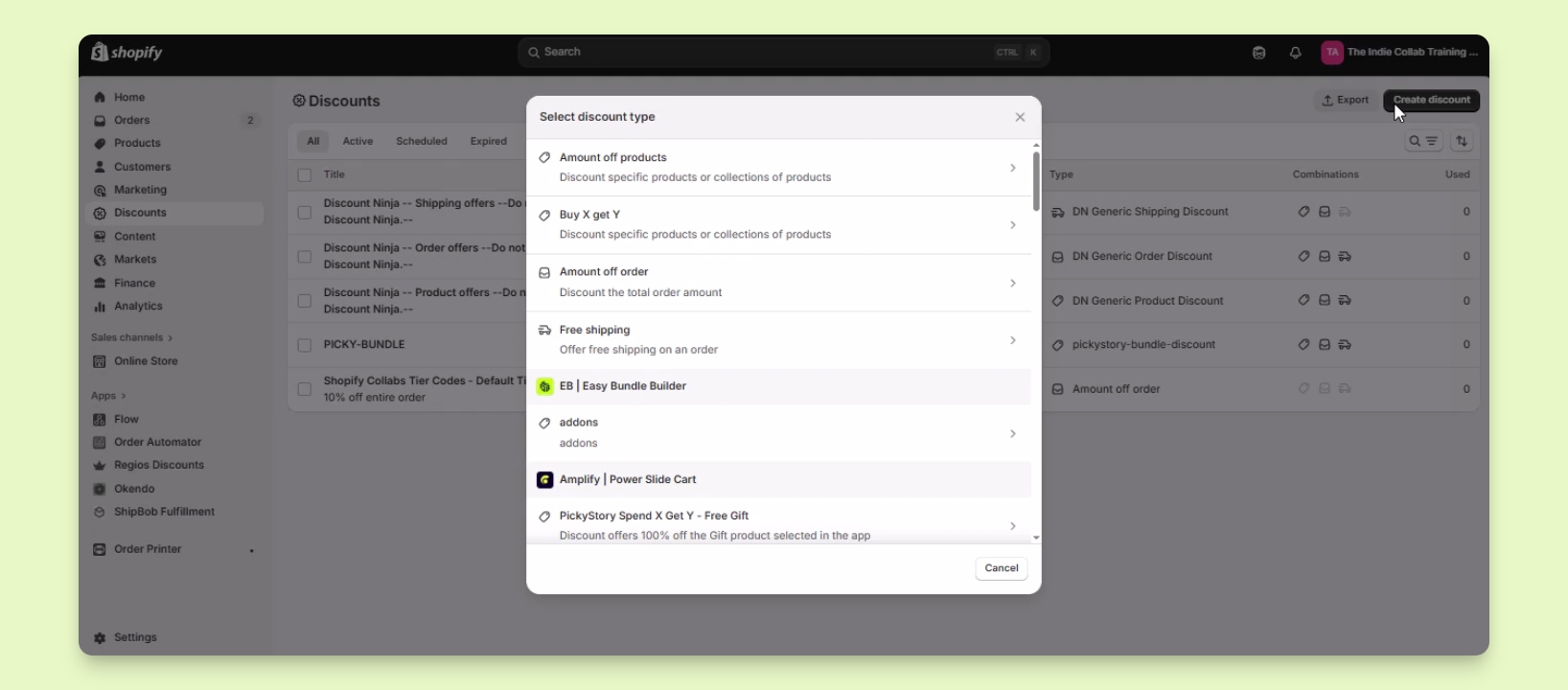Click the Type column header
The width and height of the screenshot is (1568, 690).
click(x=1061, y=175)
